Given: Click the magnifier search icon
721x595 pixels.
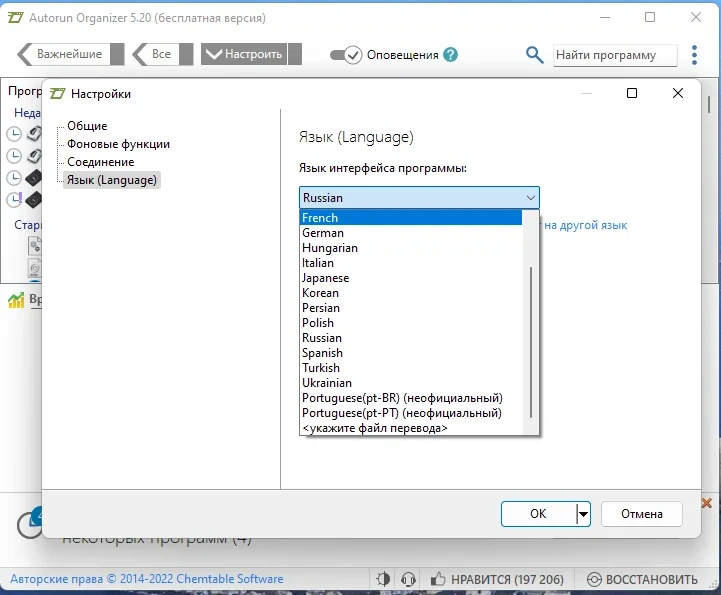Looking at the screenshot, I should click(534, 55).
